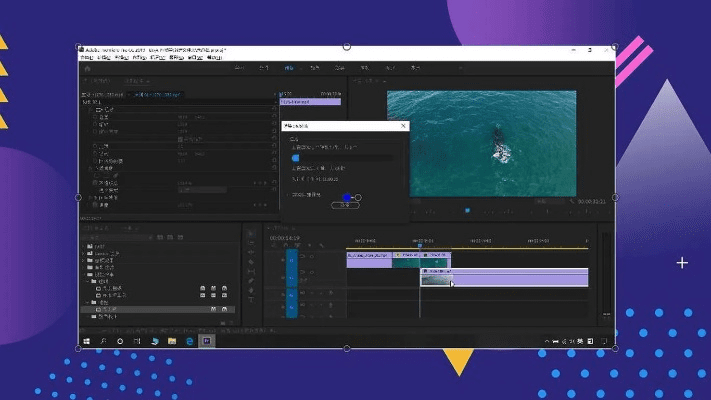Open Microsoft Edge from the taskbar
This screenshot has height=400, width=711.
189,341
